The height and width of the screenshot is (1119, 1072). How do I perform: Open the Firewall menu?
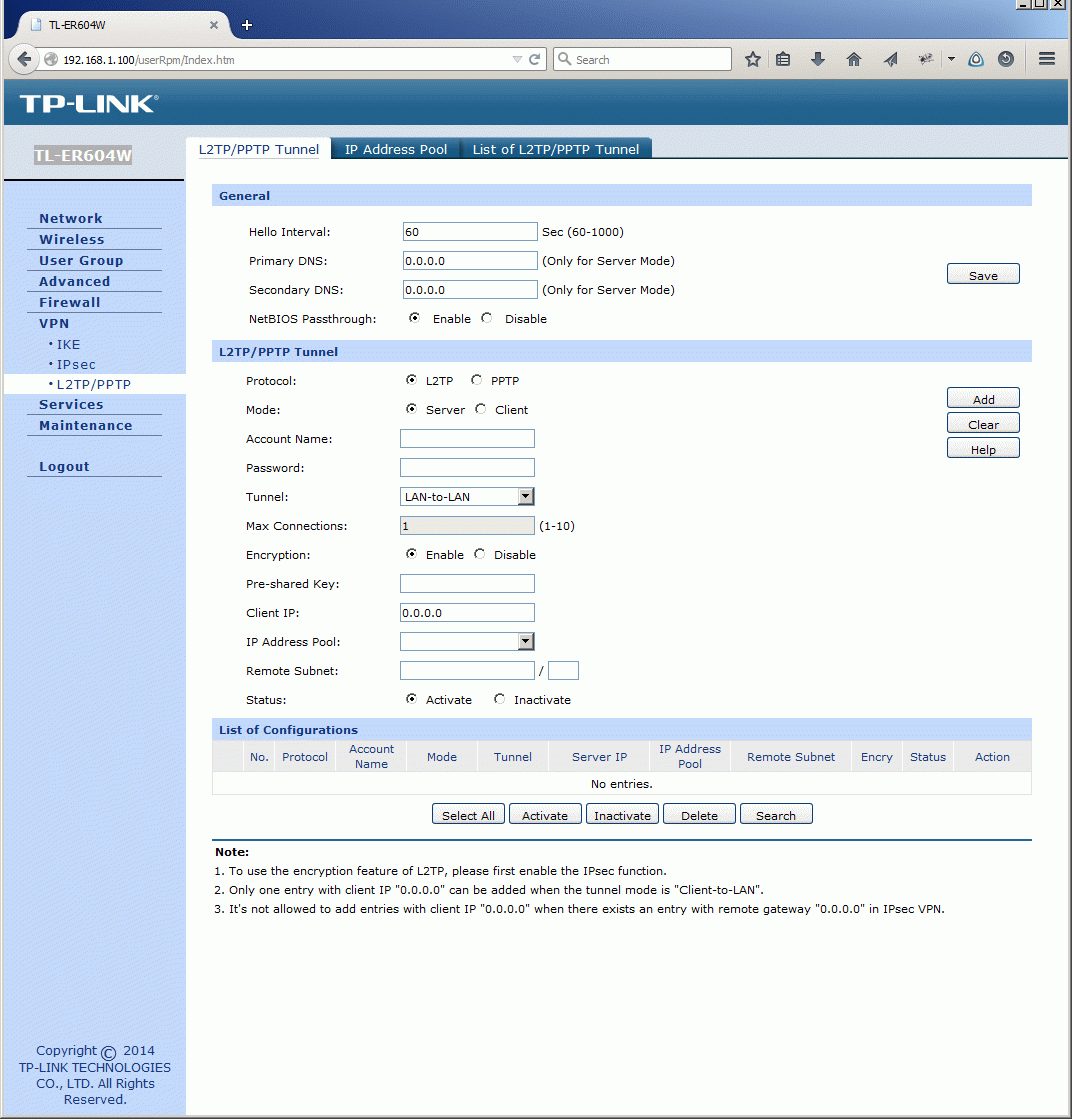69,302
